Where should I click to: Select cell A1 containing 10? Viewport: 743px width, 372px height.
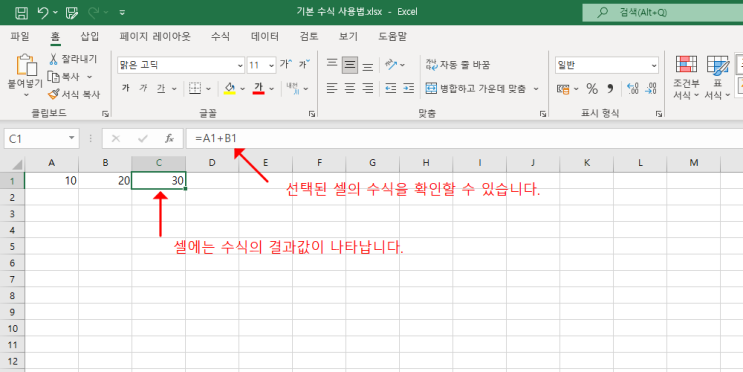[51, 181]
